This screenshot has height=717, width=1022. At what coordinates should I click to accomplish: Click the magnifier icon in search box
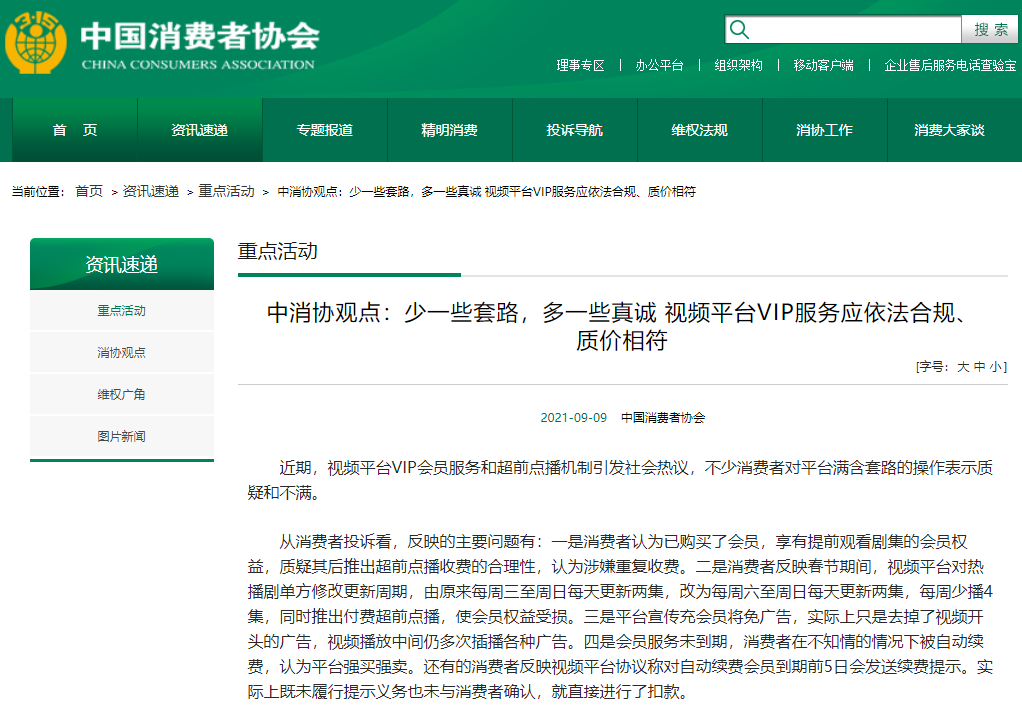[x=740, y=29]
